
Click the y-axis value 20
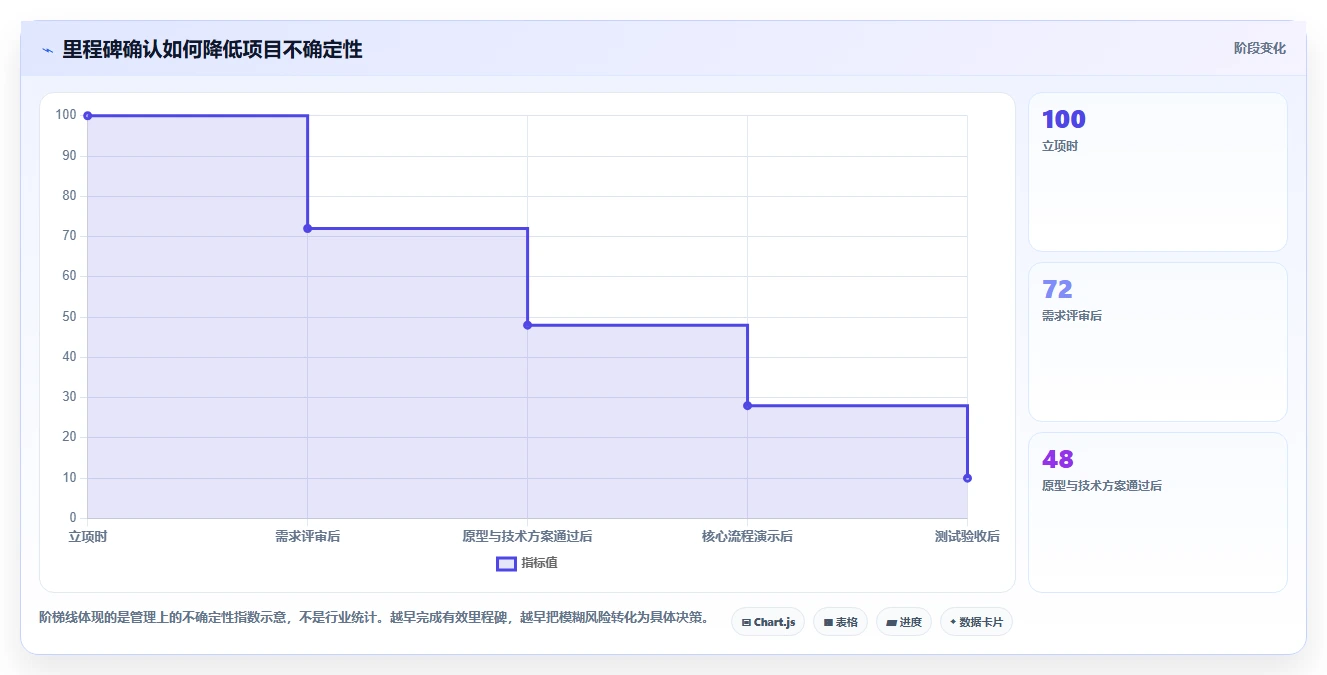click(x=70, y=438)
